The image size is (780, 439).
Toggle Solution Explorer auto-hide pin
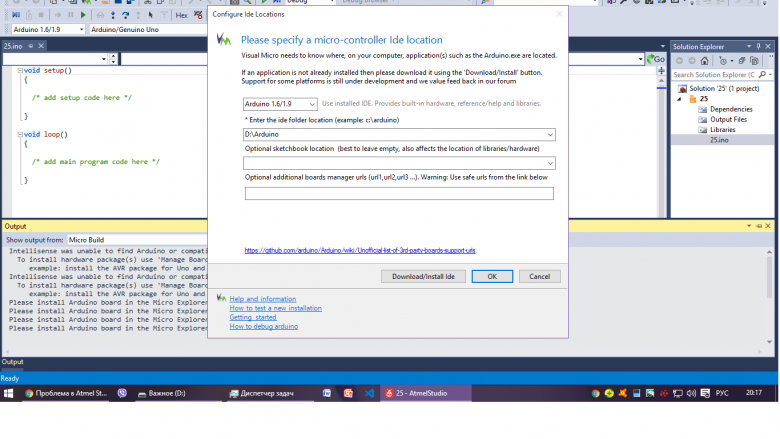coord(759,46)
